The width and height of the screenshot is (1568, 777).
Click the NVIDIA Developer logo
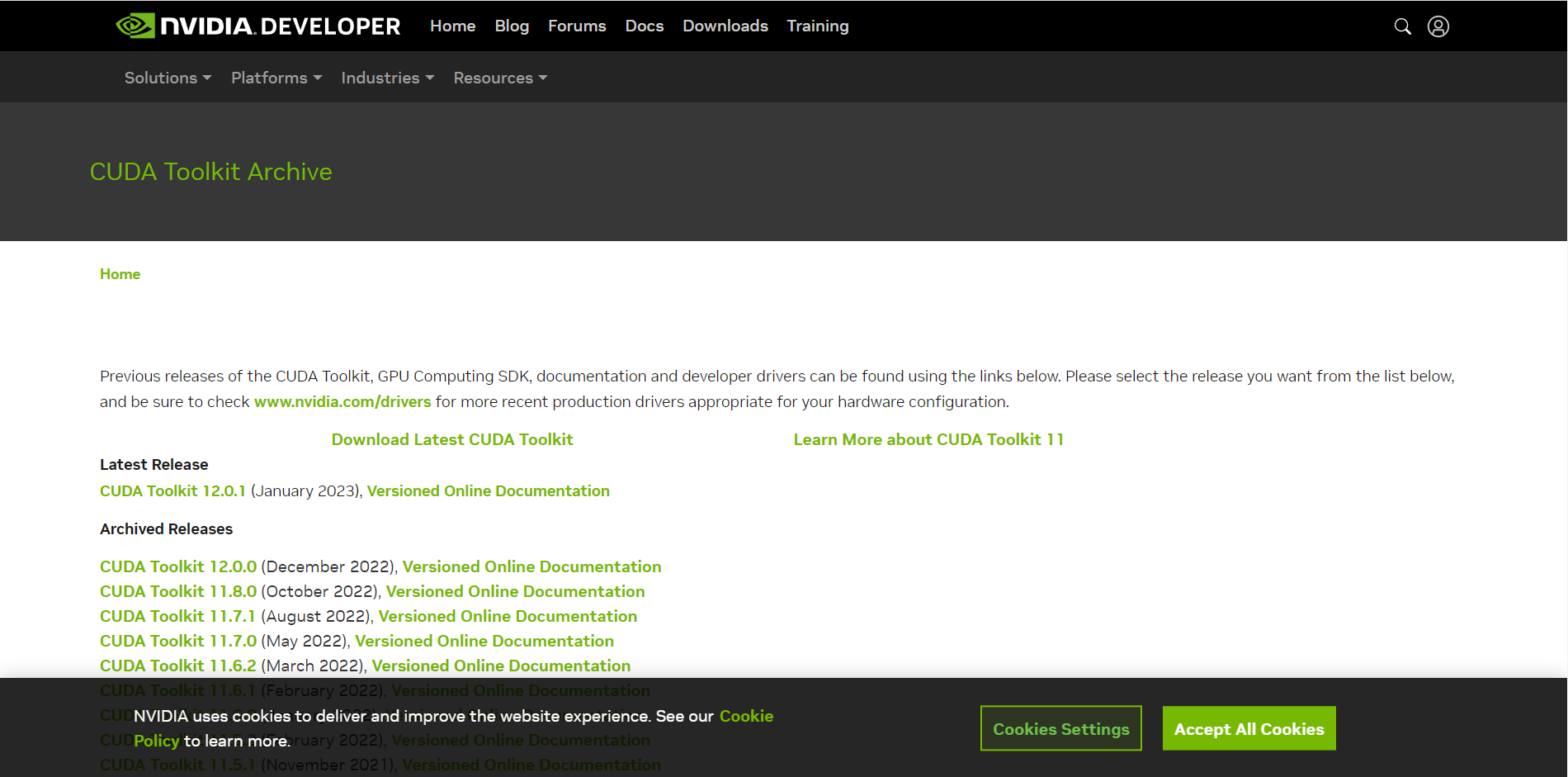258,26
